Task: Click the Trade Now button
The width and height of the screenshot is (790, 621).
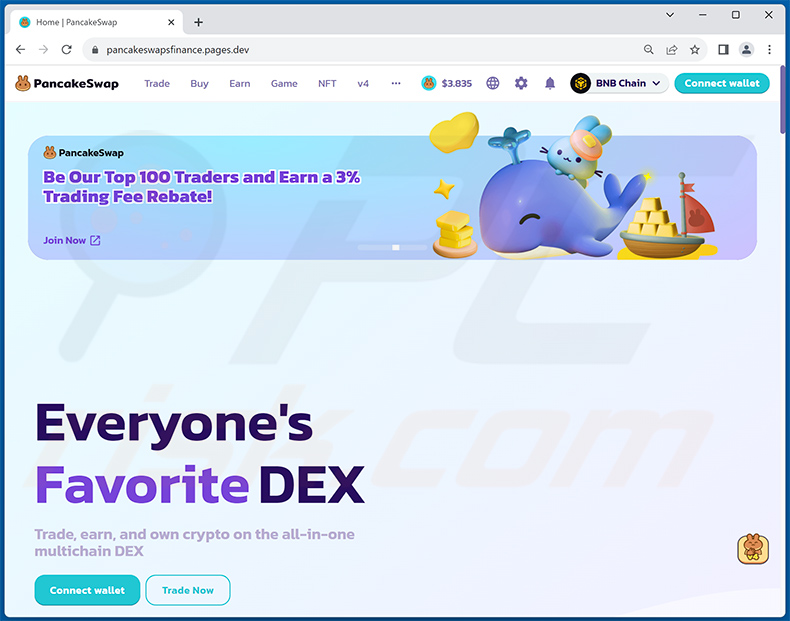Action: 188,590
